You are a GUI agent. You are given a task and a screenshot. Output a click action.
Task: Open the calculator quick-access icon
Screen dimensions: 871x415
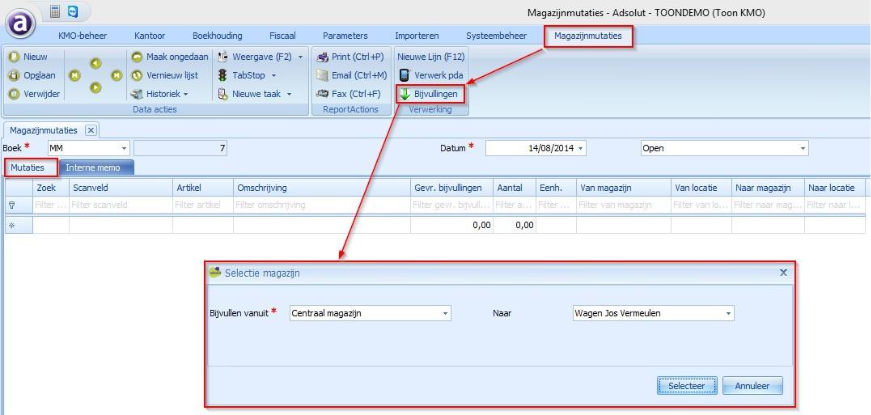55,12
